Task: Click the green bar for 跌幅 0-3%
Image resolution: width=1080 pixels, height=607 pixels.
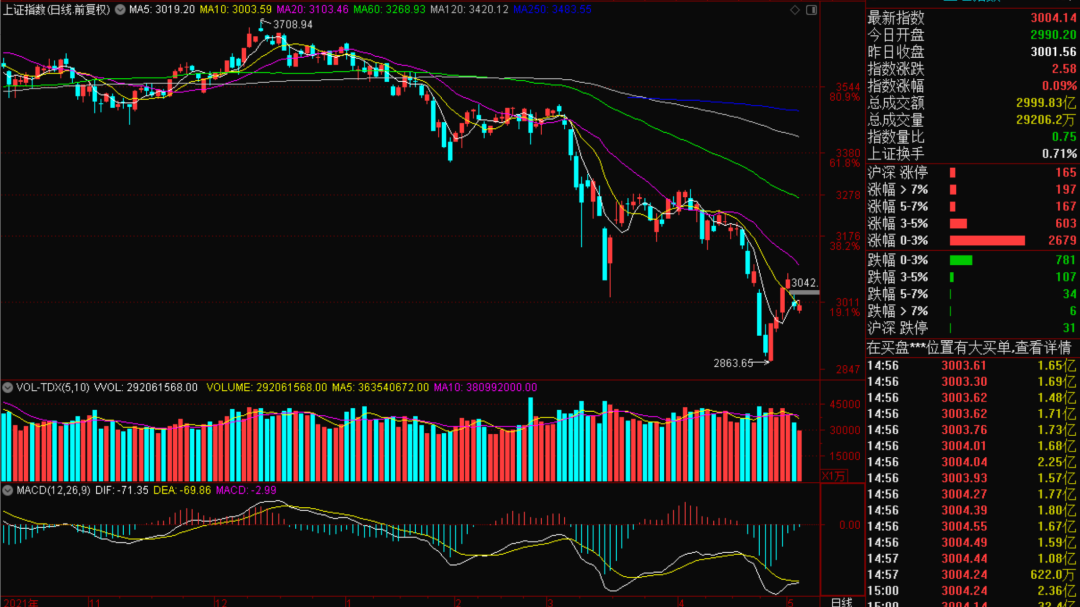Action: click(962, 260)
